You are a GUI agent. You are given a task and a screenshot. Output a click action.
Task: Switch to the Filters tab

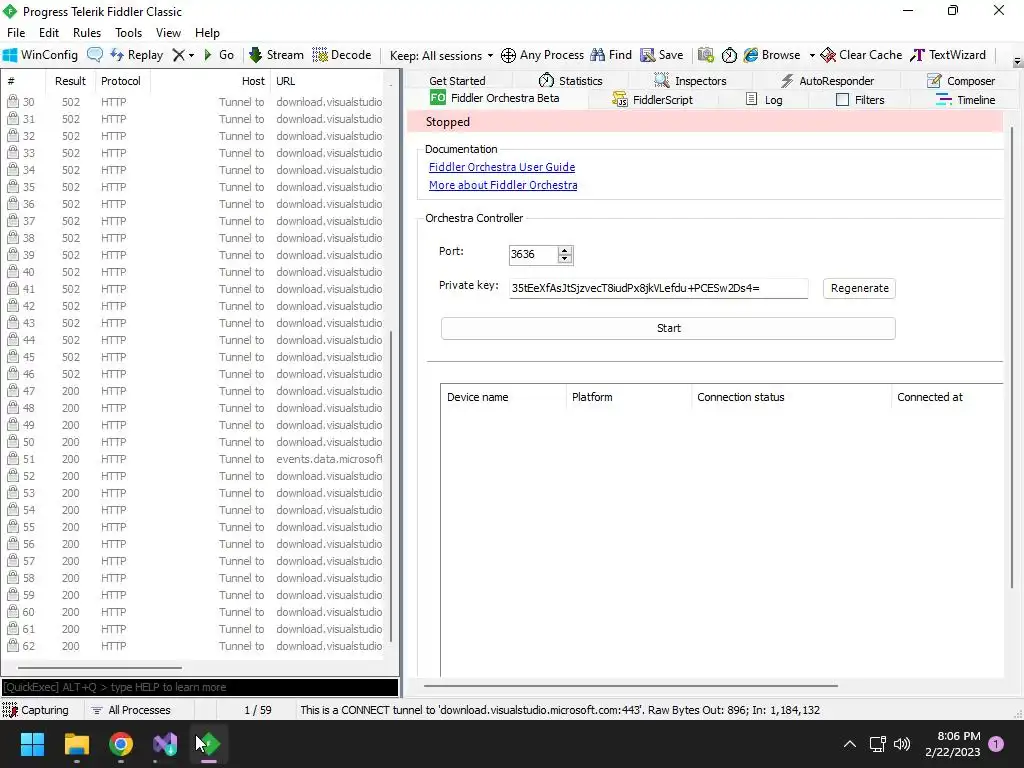pos(860,100)
